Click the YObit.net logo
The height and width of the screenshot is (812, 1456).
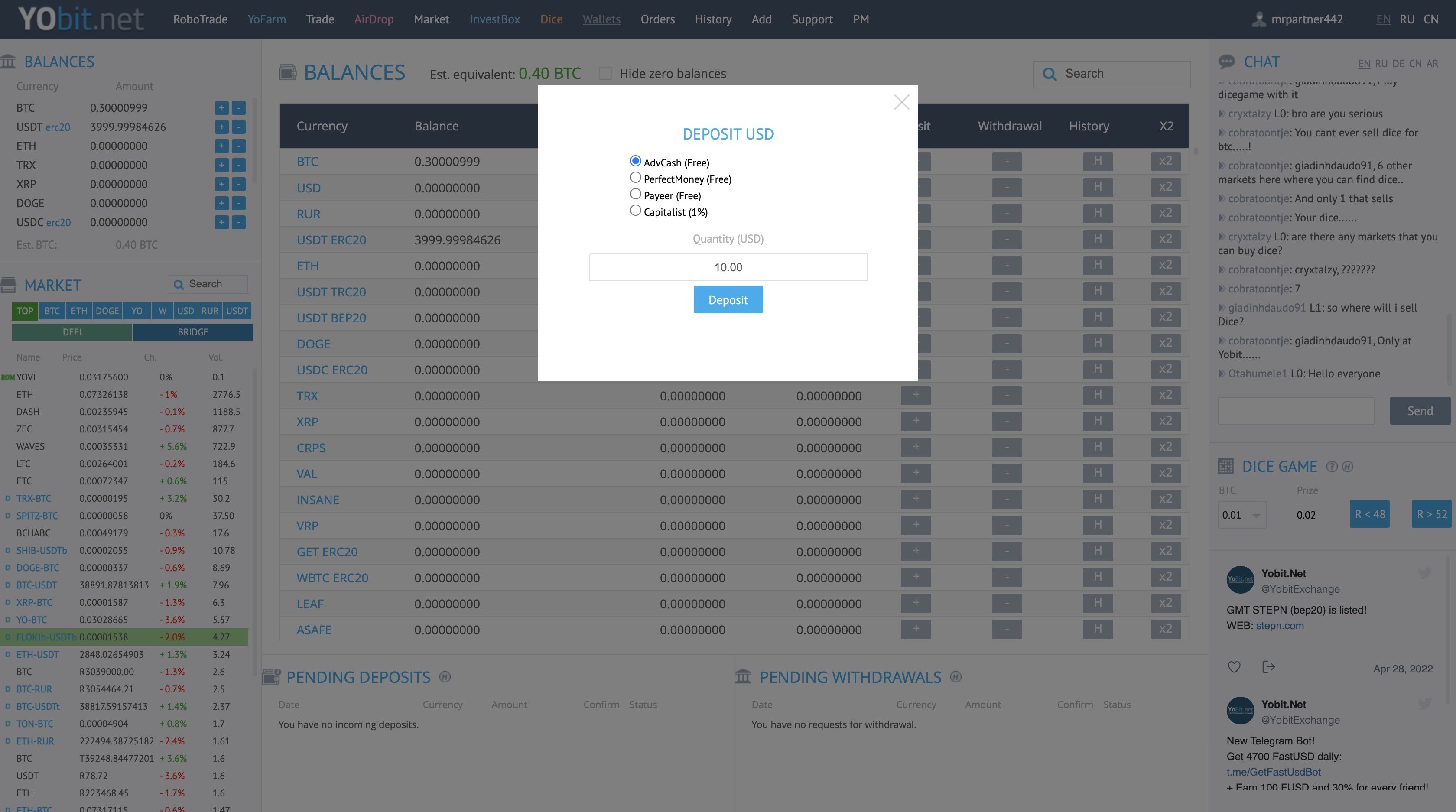81,19
